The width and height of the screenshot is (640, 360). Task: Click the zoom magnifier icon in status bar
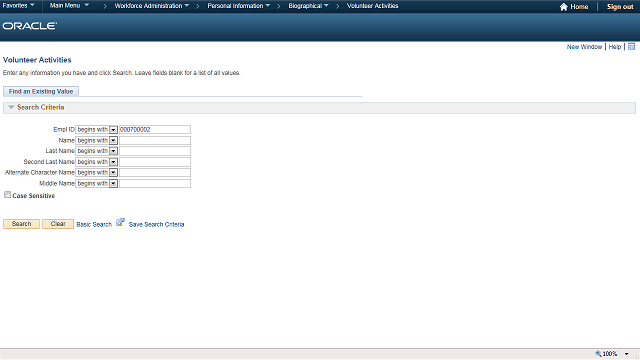click(598, 353)
